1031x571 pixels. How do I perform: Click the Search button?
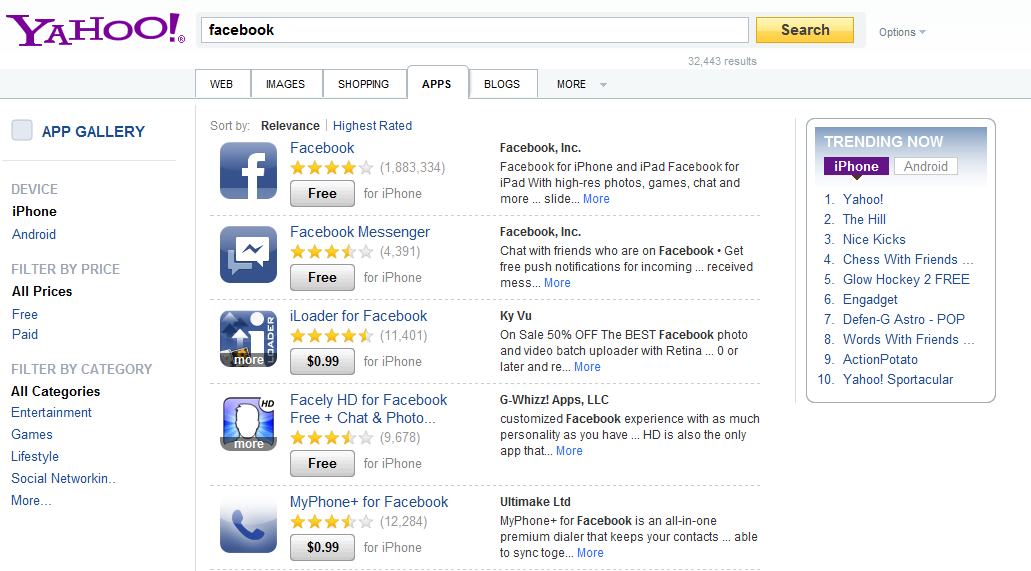pos(805,30)
